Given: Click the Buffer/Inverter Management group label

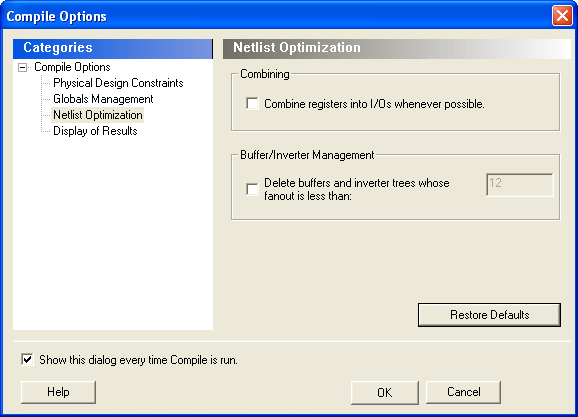Looking at the screenshot, I should 307,155.
